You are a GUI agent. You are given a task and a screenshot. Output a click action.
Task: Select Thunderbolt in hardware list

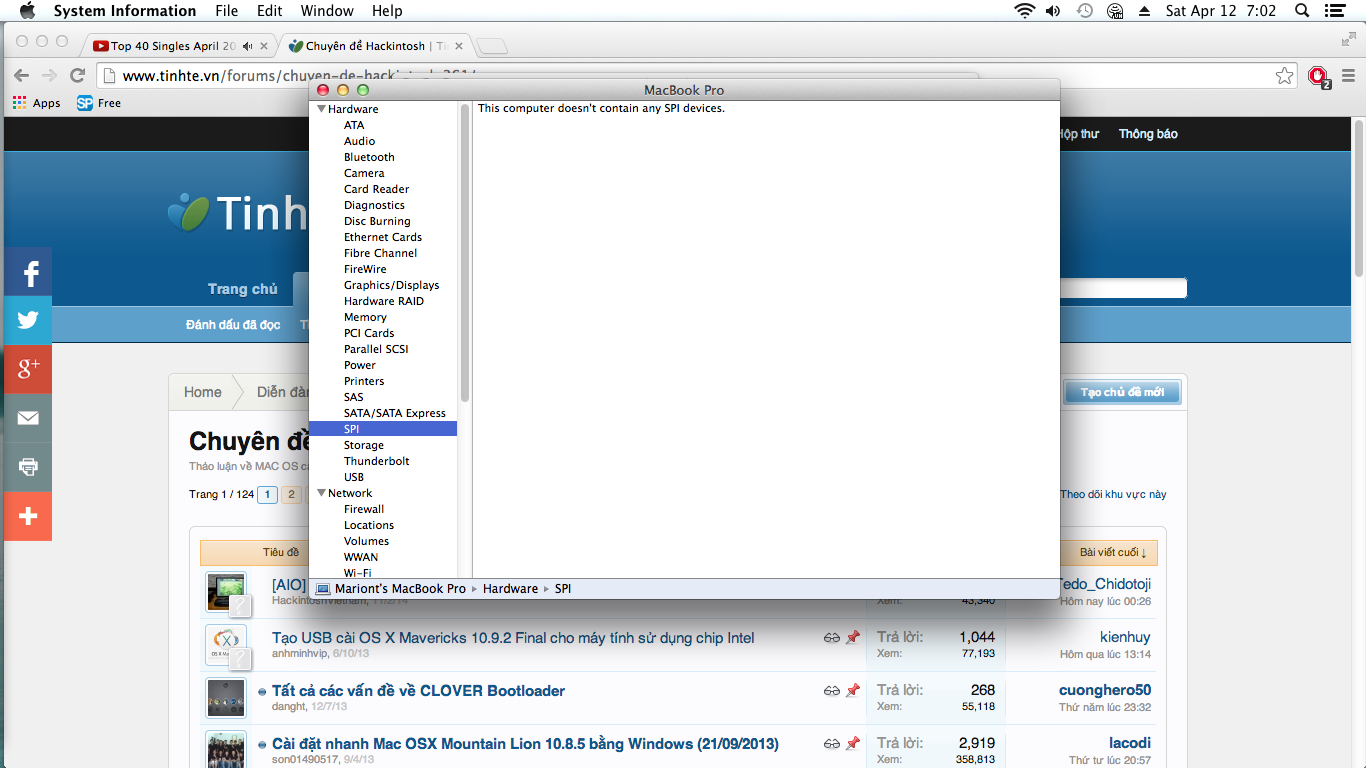[x=377, y=461]
